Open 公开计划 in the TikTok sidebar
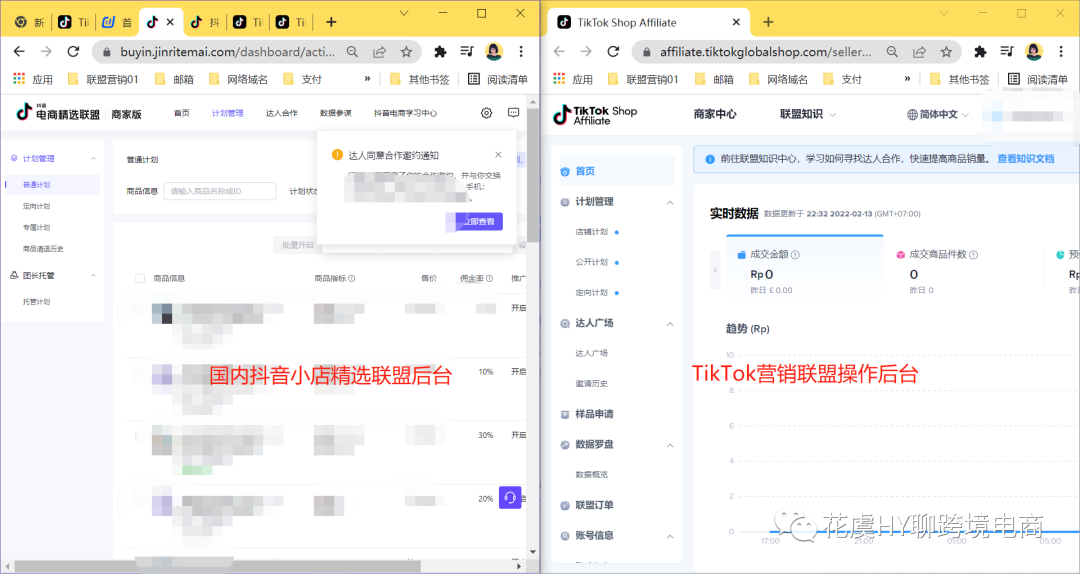The width and height of the screenshot is (1080, 574). tap(592, 263)
